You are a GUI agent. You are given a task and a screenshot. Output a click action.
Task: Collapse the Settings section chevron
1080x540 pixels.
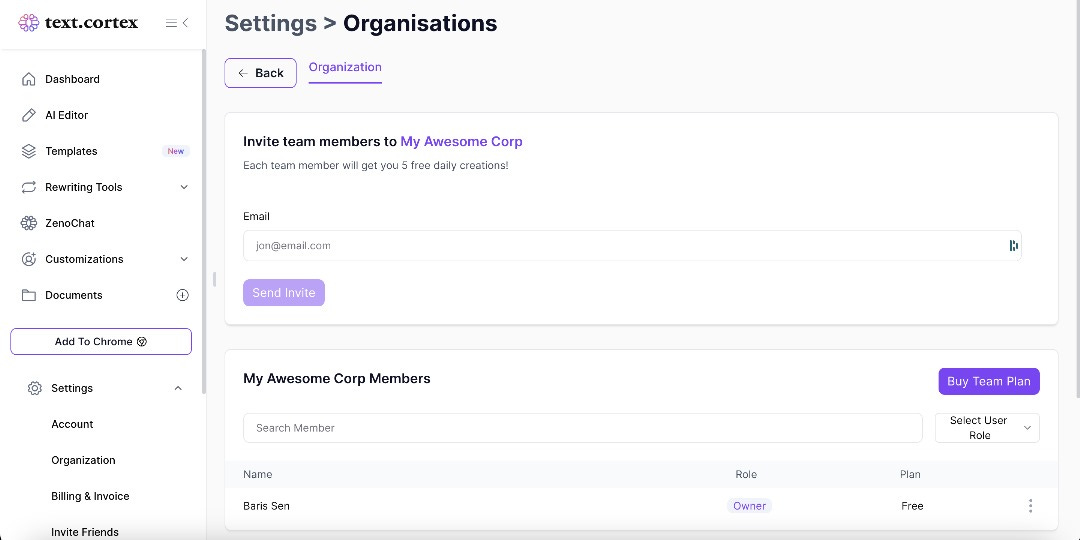pyautogui.click(x=178, y=388)
